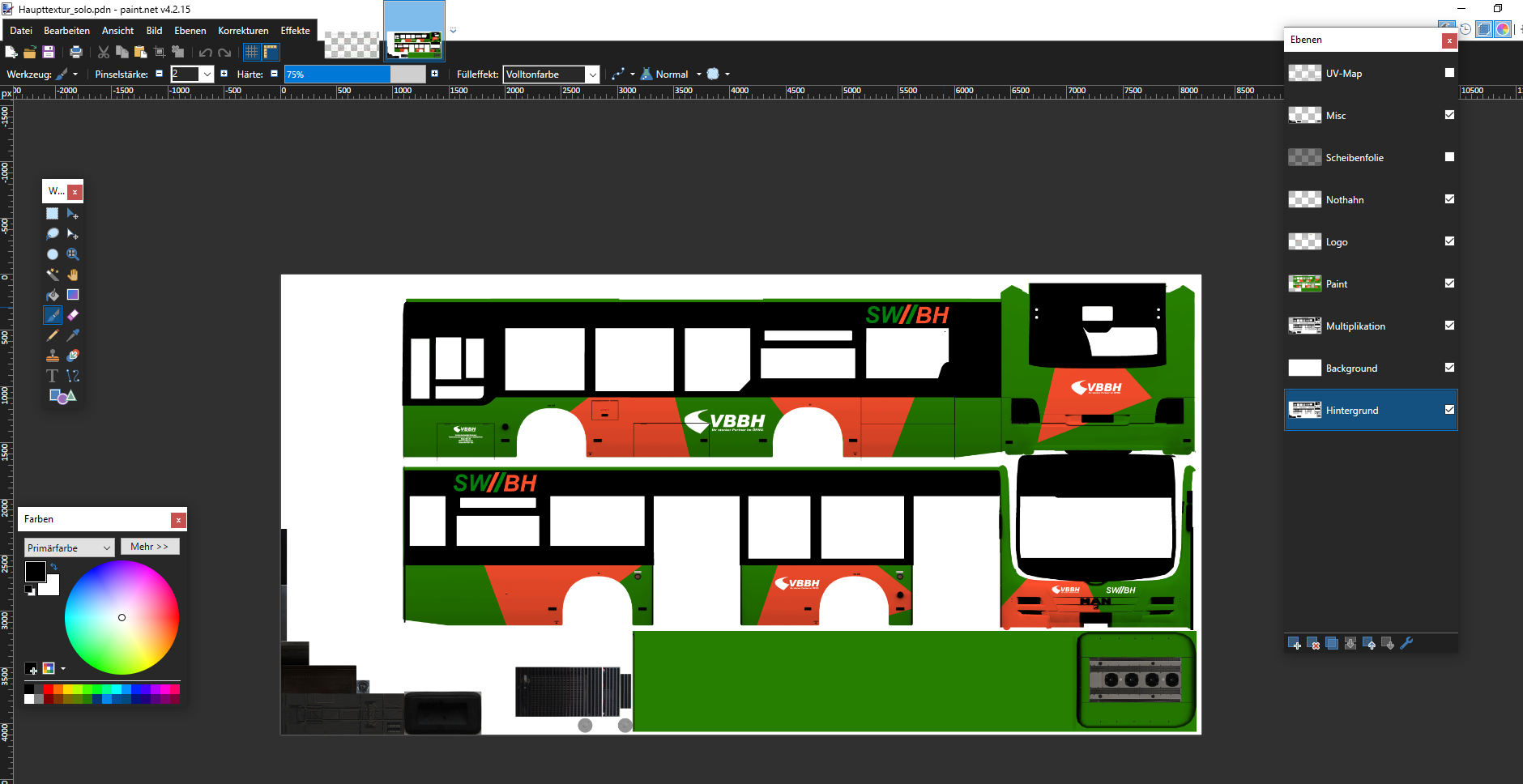Hide the Logo layer
The image size is (1523, 784).
point(1449,241)
